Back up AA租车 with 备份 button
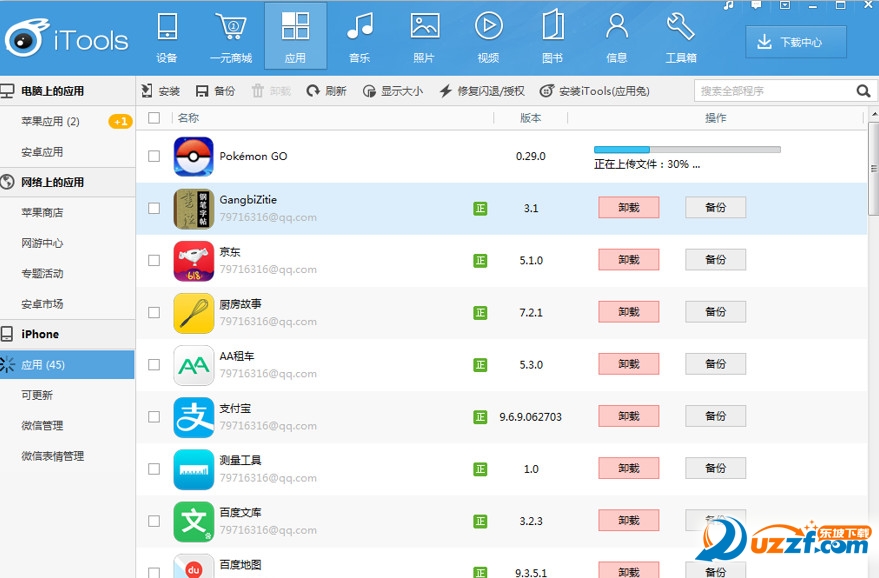Viewport: 879px width, 578px height. click(716, 364)
